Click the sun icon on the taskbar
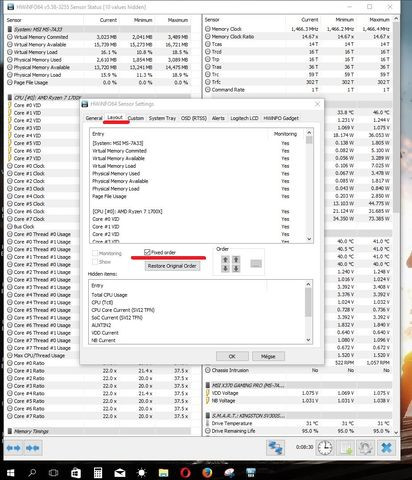The width and height of the screenshot is (412, 480). point(142,472)
